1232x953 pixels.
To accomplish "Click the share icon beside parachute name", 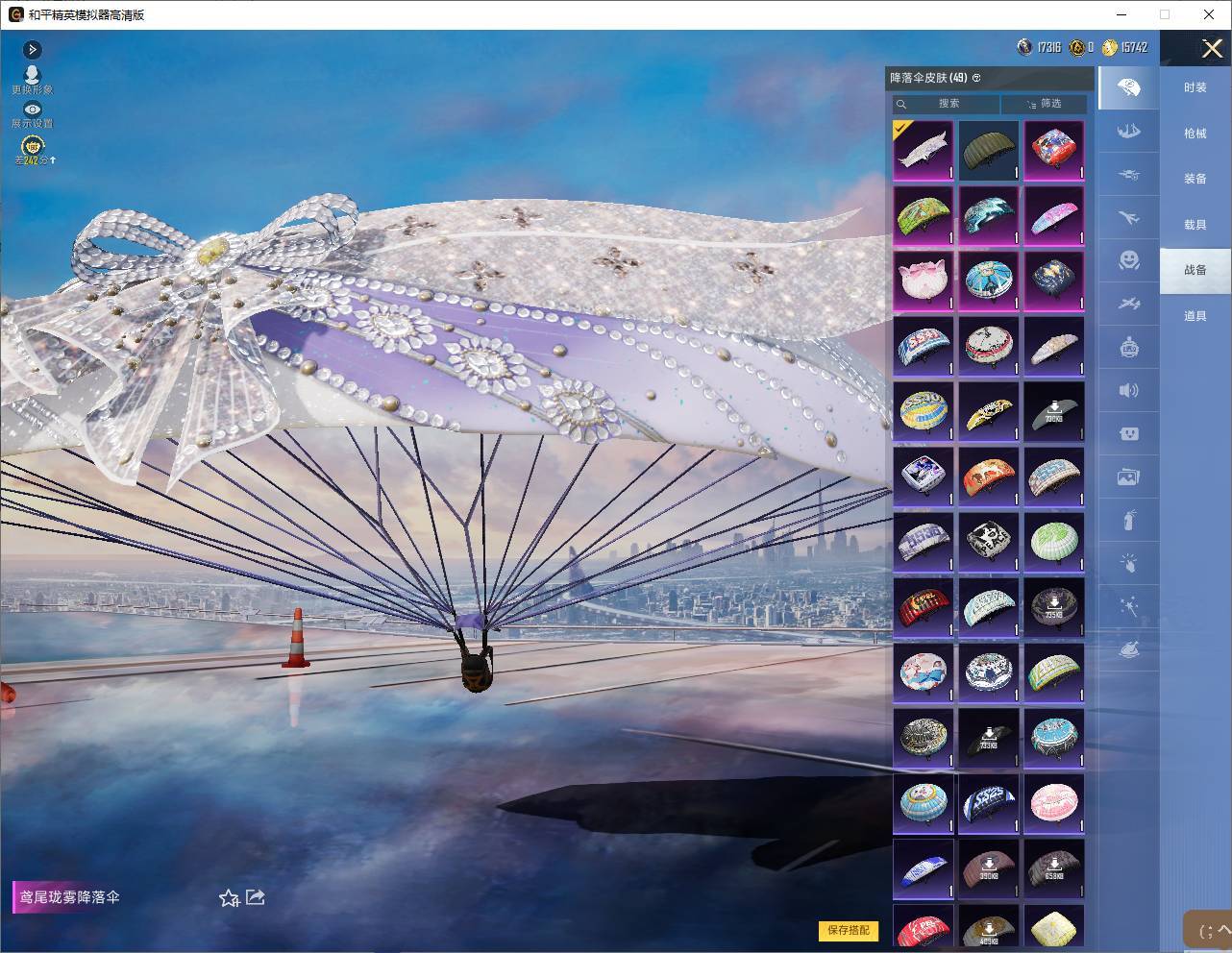I will pos(256,897).
